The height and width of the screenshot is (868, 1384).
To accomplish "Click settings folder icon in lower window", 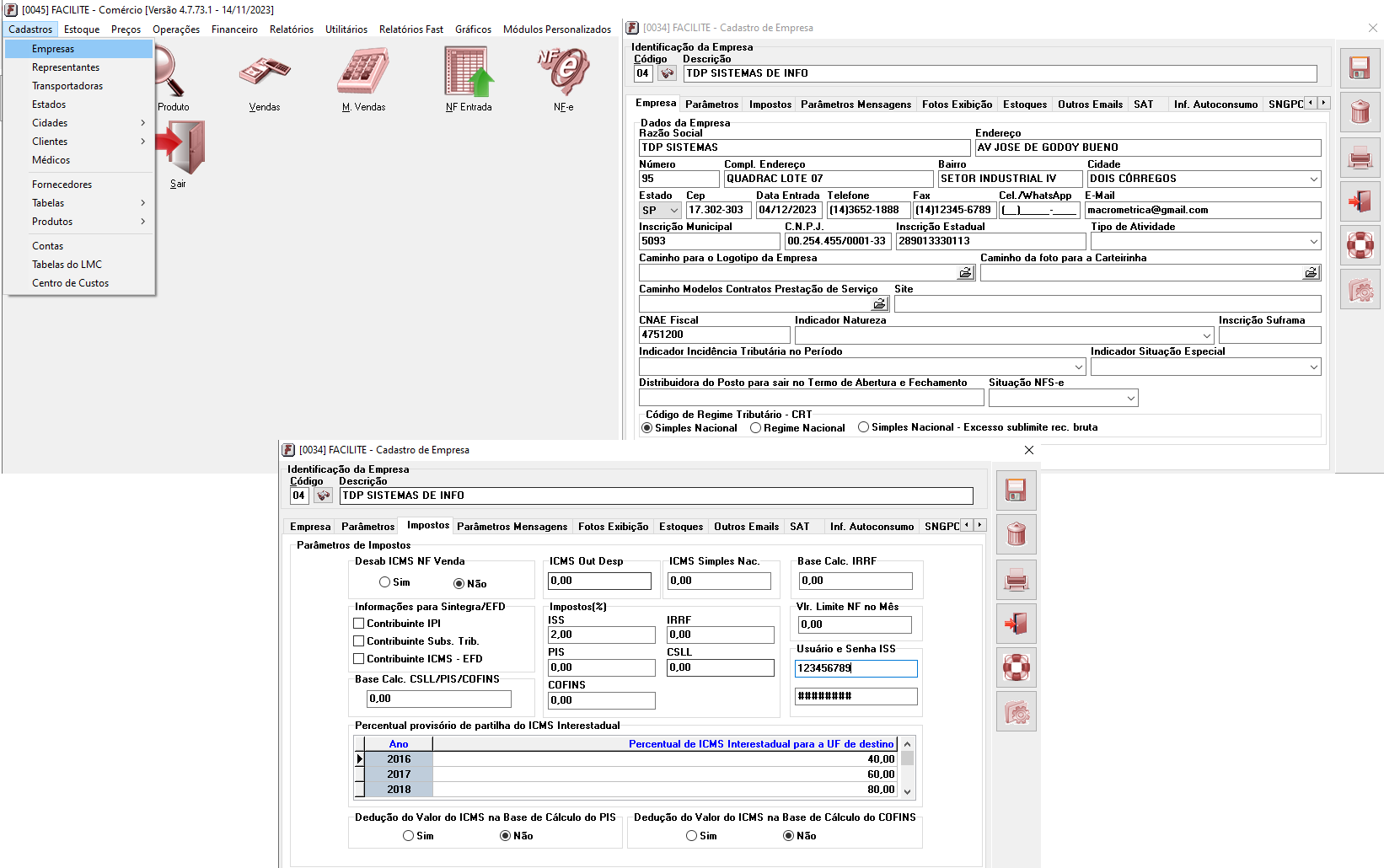I will pyautogui.click(x=1016, y=712).
